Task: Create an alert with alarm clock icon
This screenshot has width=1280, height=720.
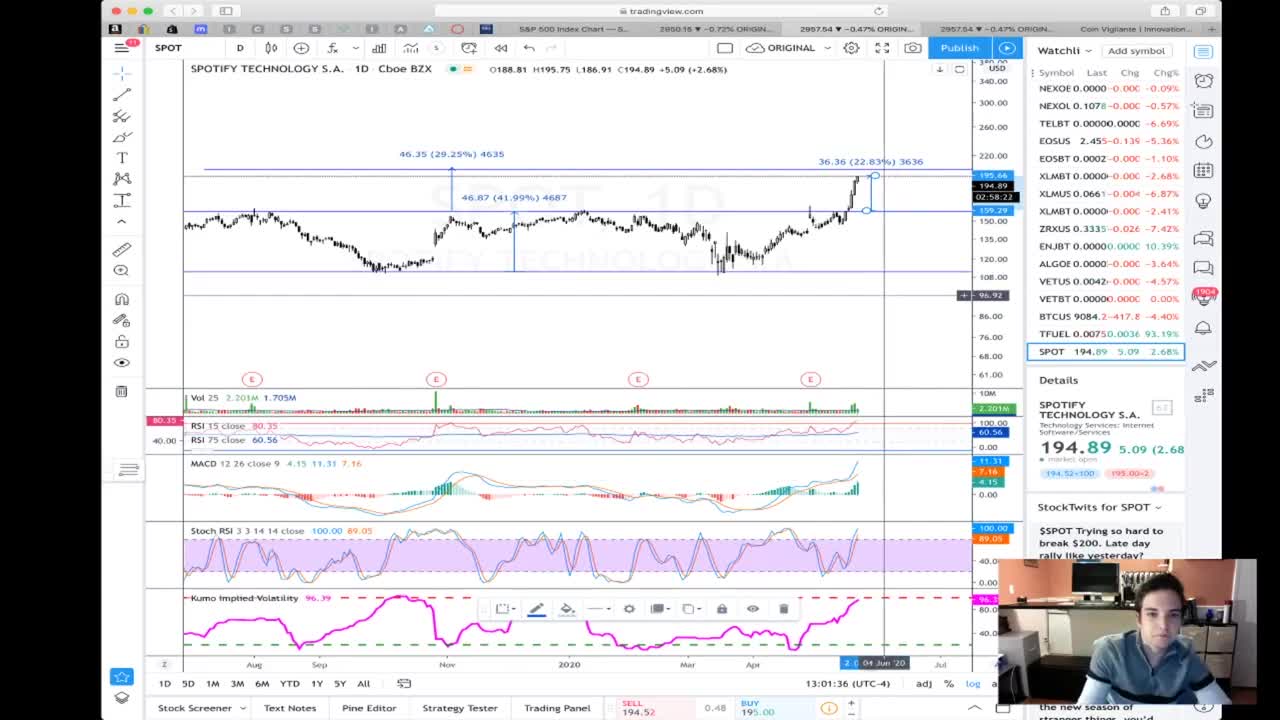Action: (x=469, y=48)
